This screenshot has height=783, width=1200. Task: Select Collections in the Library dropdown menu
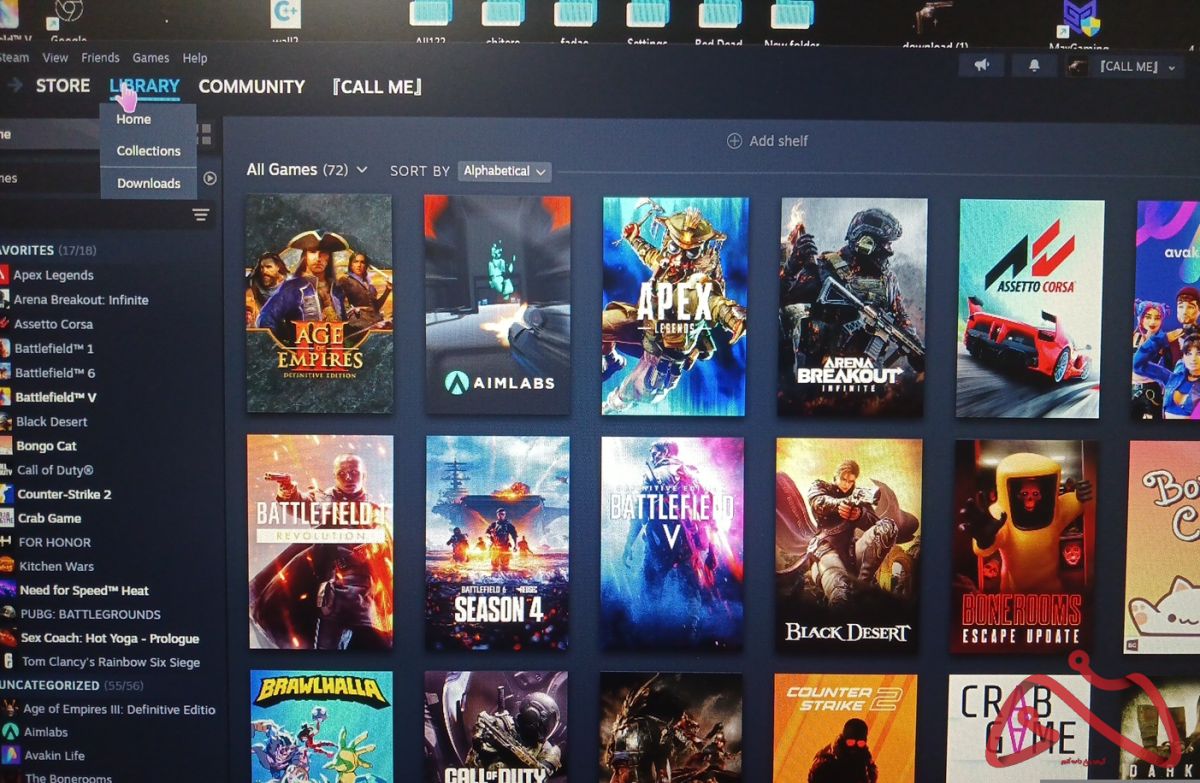click(148, 151)
